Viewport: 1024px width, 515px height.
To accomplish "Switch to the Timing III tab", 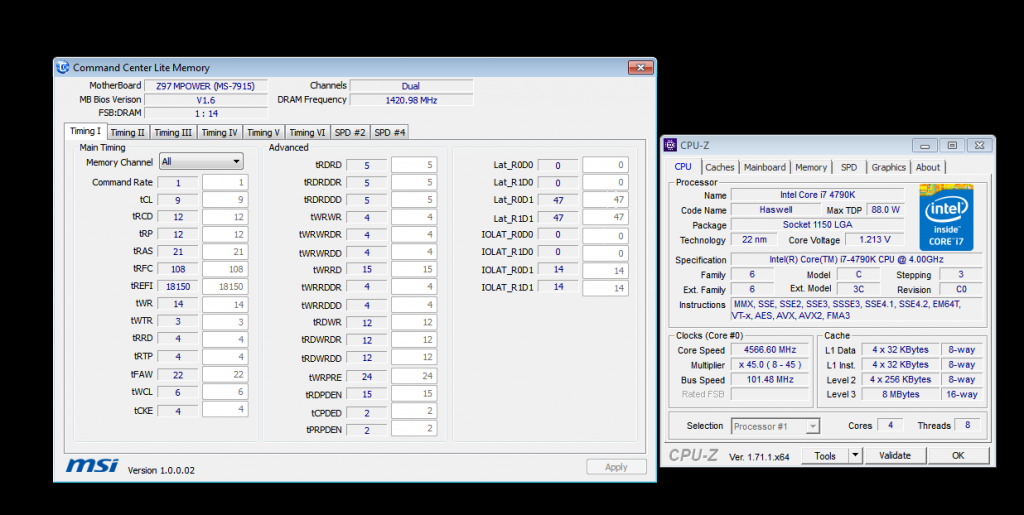I will point(173,133).
